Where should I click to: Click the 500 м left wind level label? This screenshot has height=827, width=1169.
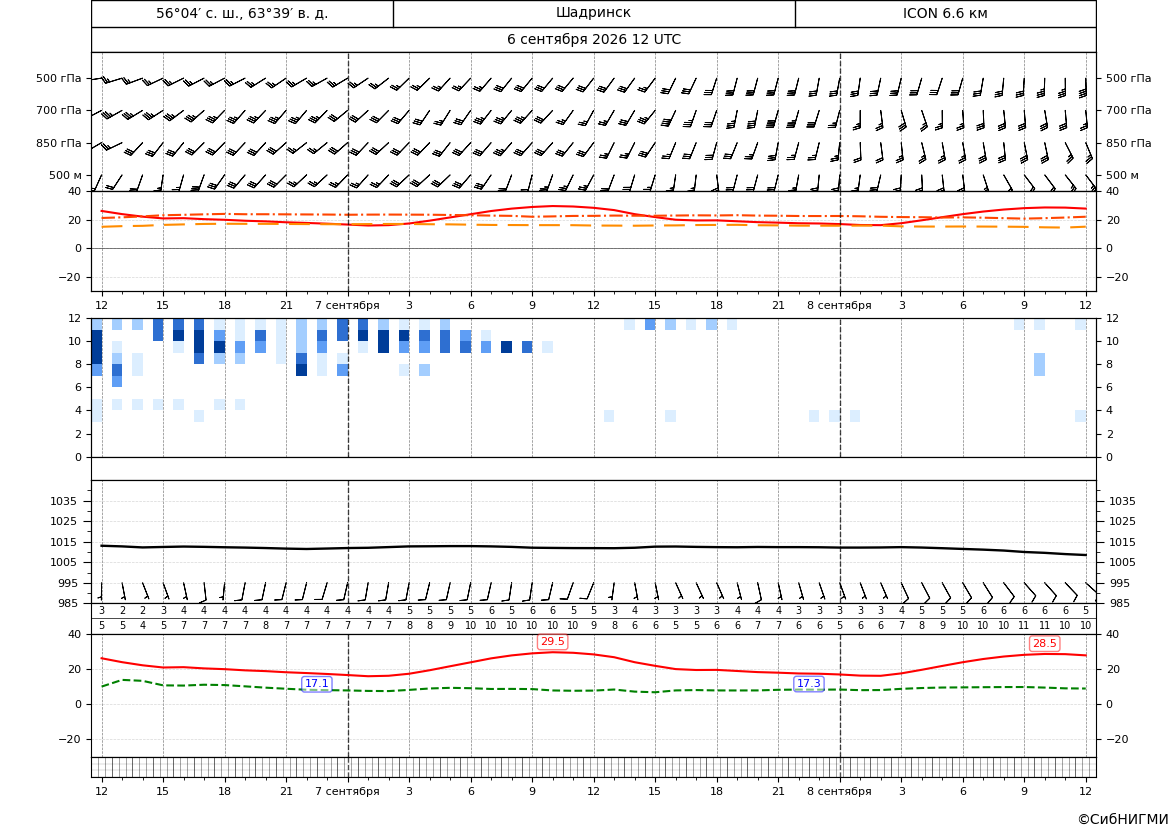pos(66,175)
